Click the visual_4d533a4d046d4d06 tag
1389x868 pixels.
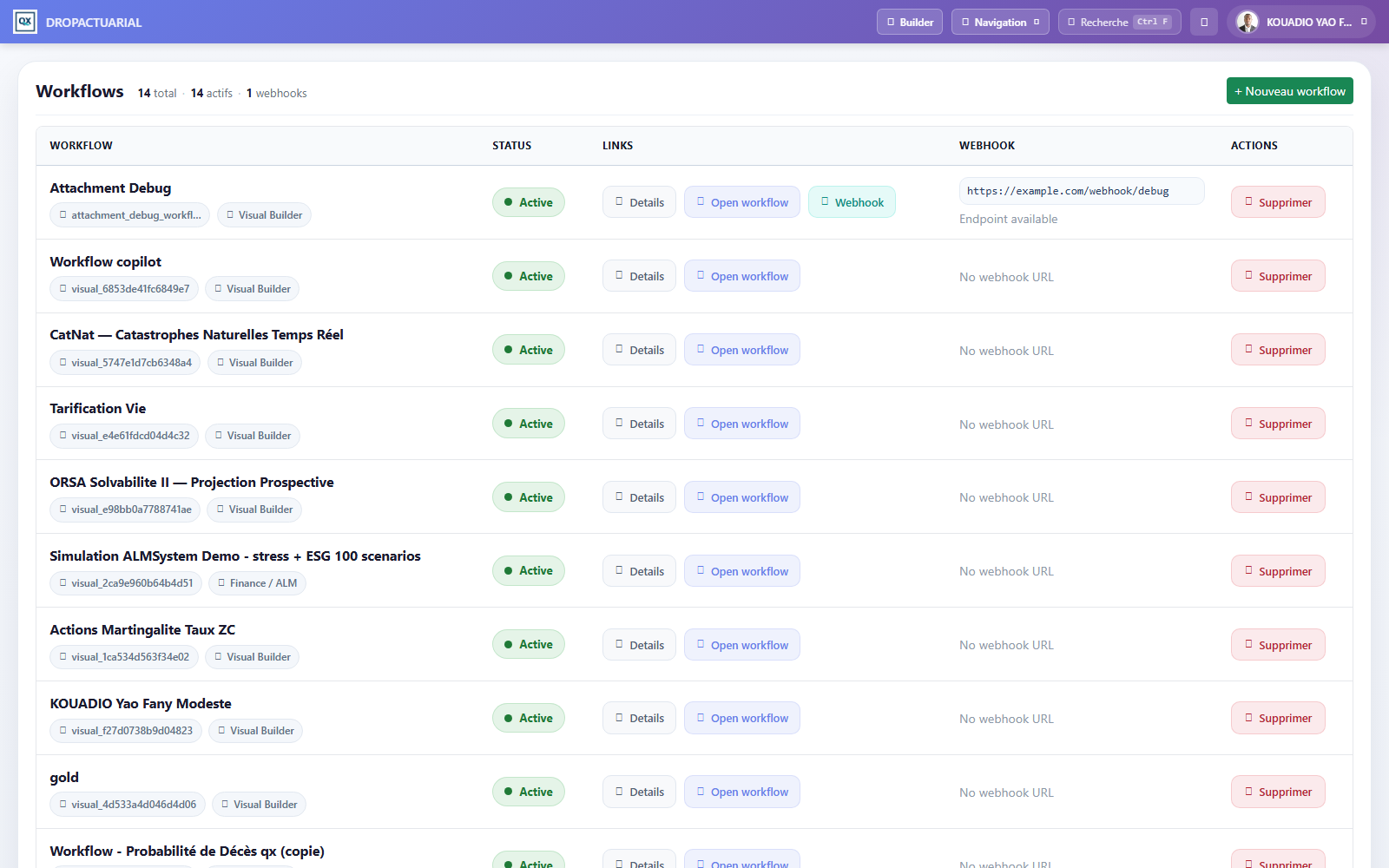pos(128,805)
